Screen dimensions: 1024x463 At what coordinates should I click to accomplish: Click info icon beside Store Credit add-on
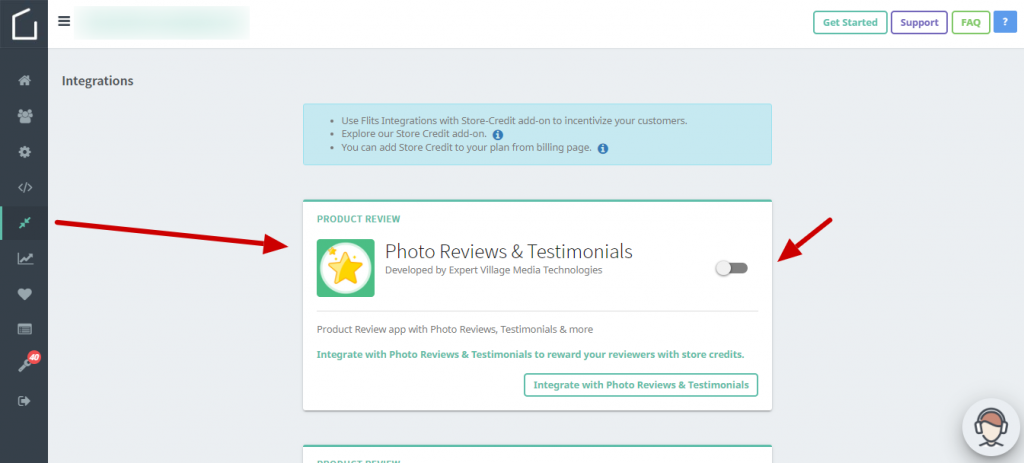pyautogui.click(x=498, y=135)
